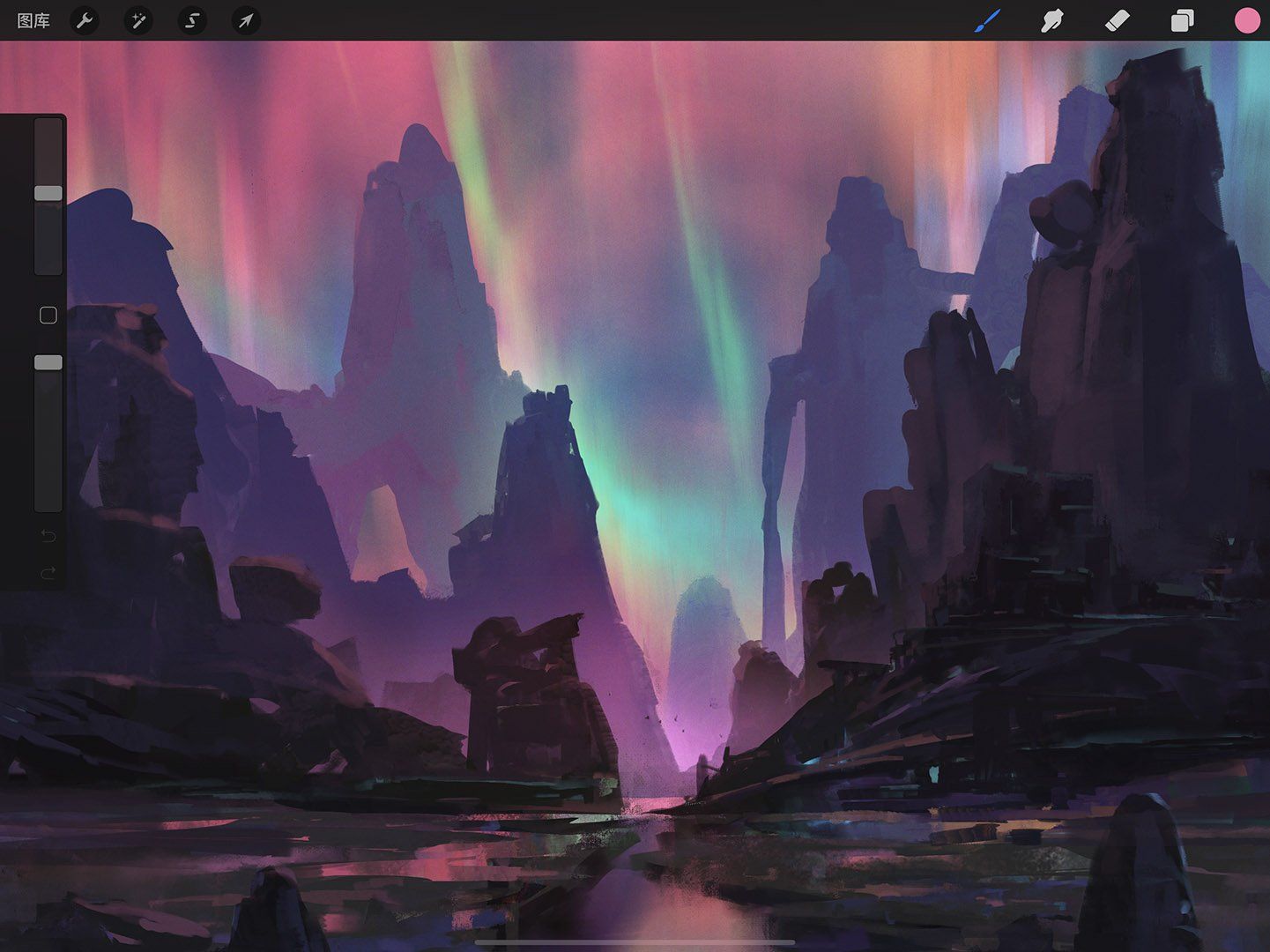1270x952 pixels.
Task: Redo the stroke with the redo arrow
Action: 48,571
